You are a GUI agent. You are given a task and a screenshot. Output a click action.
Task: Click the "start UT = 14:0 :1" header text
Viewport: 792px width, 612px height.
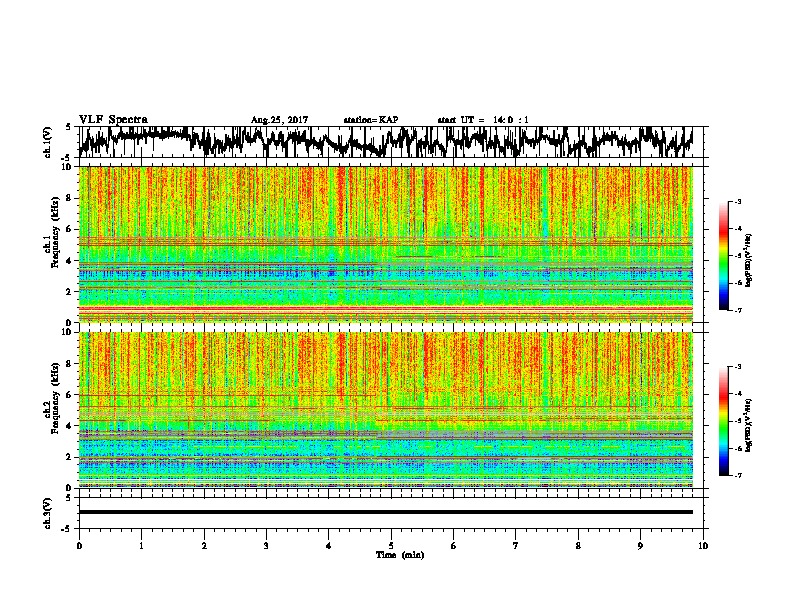[483, 120]
